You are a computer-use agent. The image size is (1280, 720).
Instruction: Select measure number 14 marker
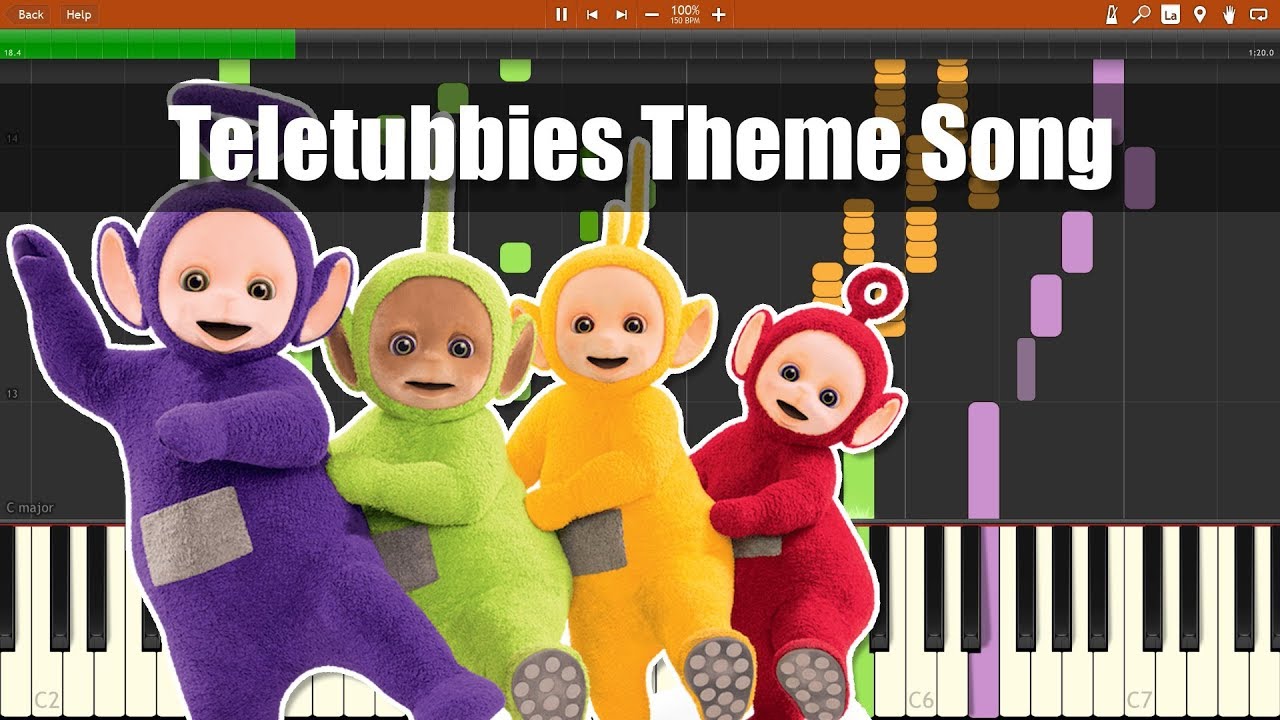[x=13, y=138]
